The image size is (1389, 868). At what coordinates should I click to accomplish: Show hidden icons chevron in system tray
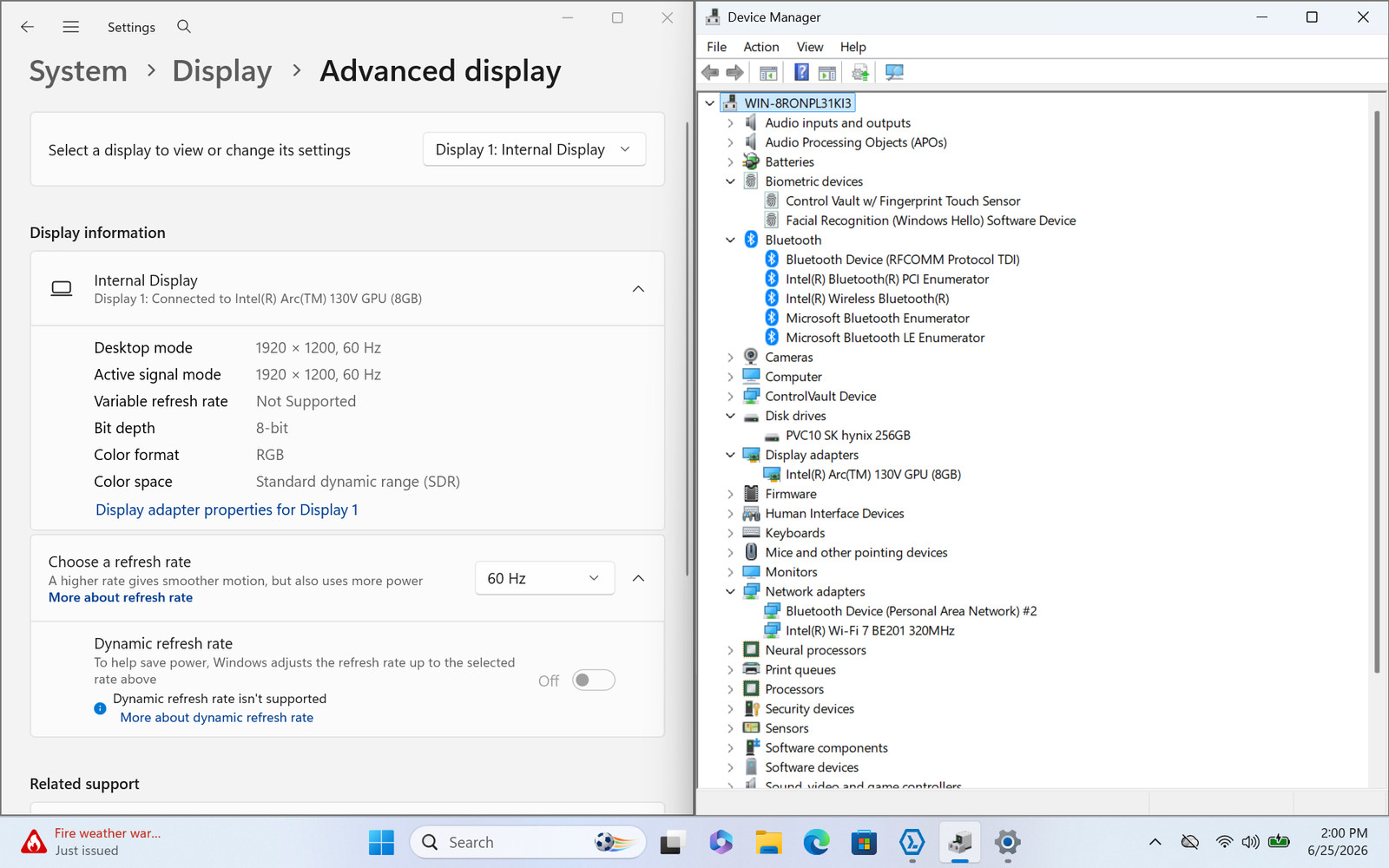1155,842
